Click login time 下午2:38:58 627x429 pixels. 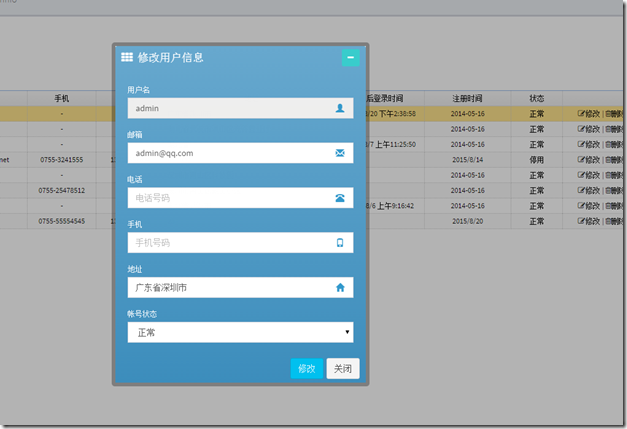click(397, 114)
